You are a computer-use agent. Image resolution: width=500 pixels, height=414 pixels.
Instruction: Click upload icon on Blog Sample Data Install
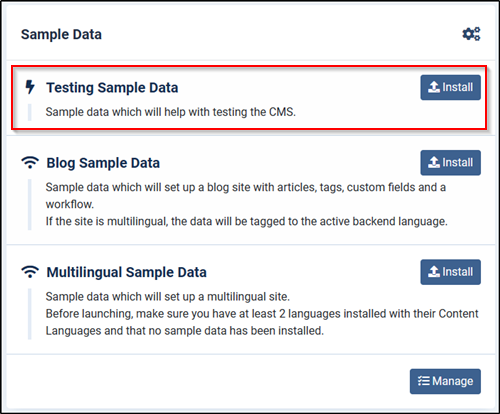click(x=434, y=162)
